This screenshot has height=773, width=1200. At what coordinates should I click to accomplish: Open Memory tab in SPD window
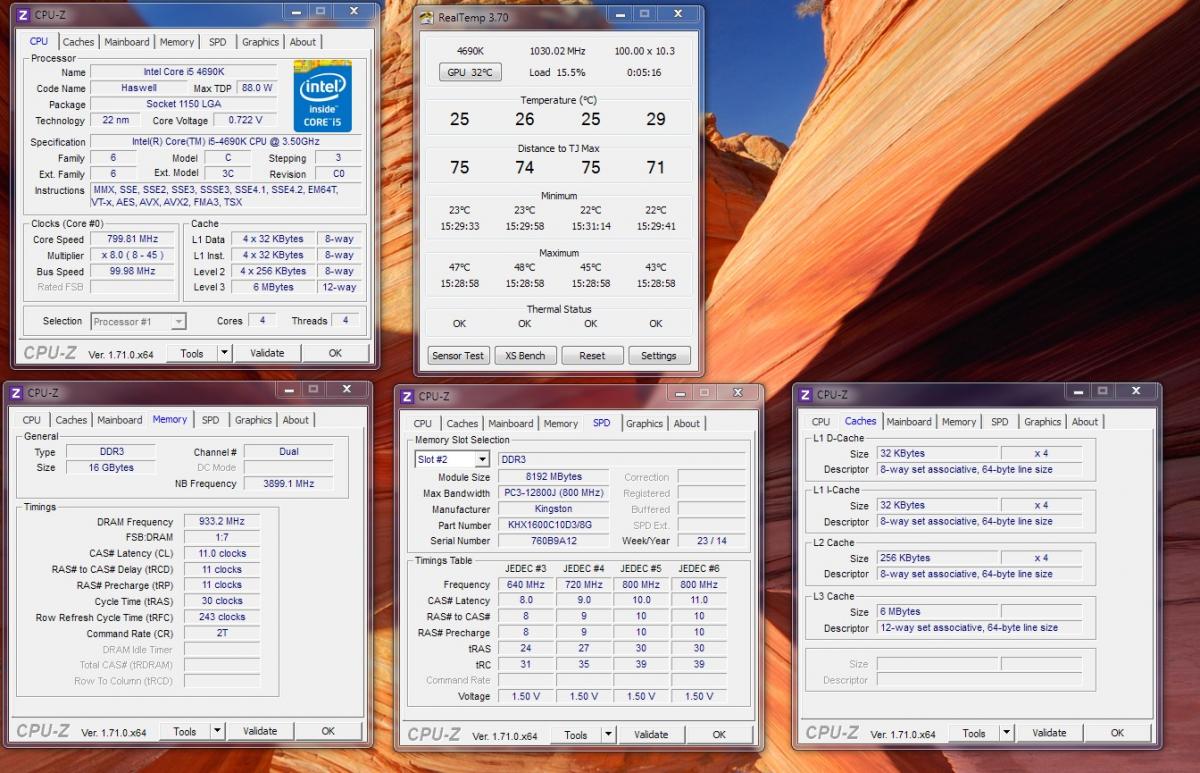click(561, 423)
